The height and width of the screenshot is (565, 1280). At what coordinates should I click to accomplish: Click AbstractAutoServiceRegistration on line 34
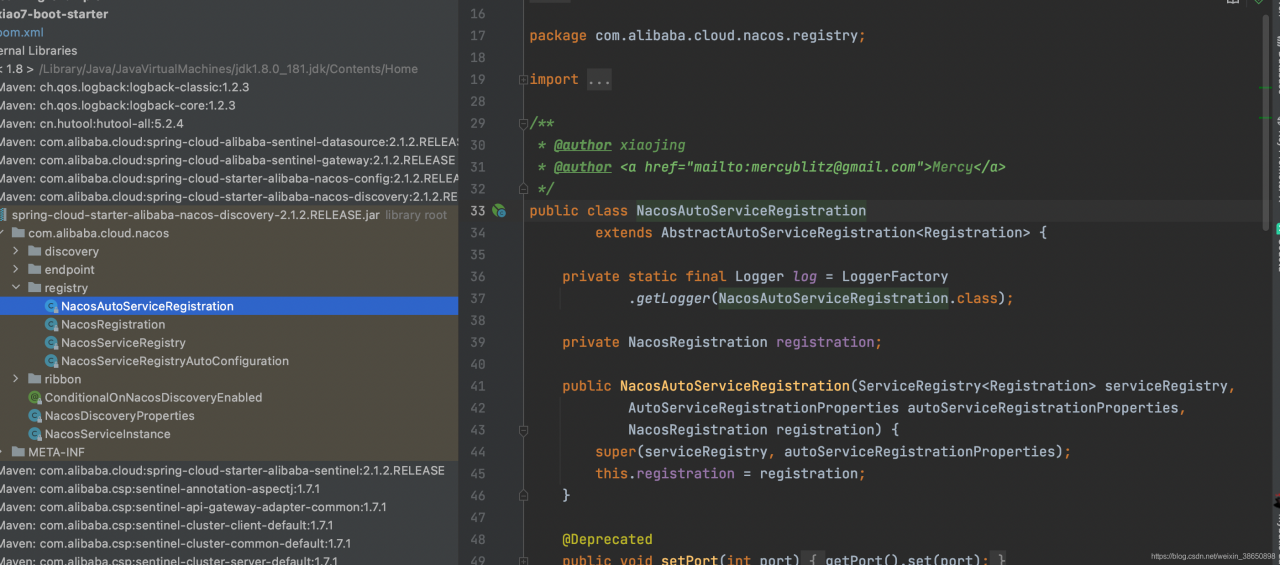coord(788,233)
